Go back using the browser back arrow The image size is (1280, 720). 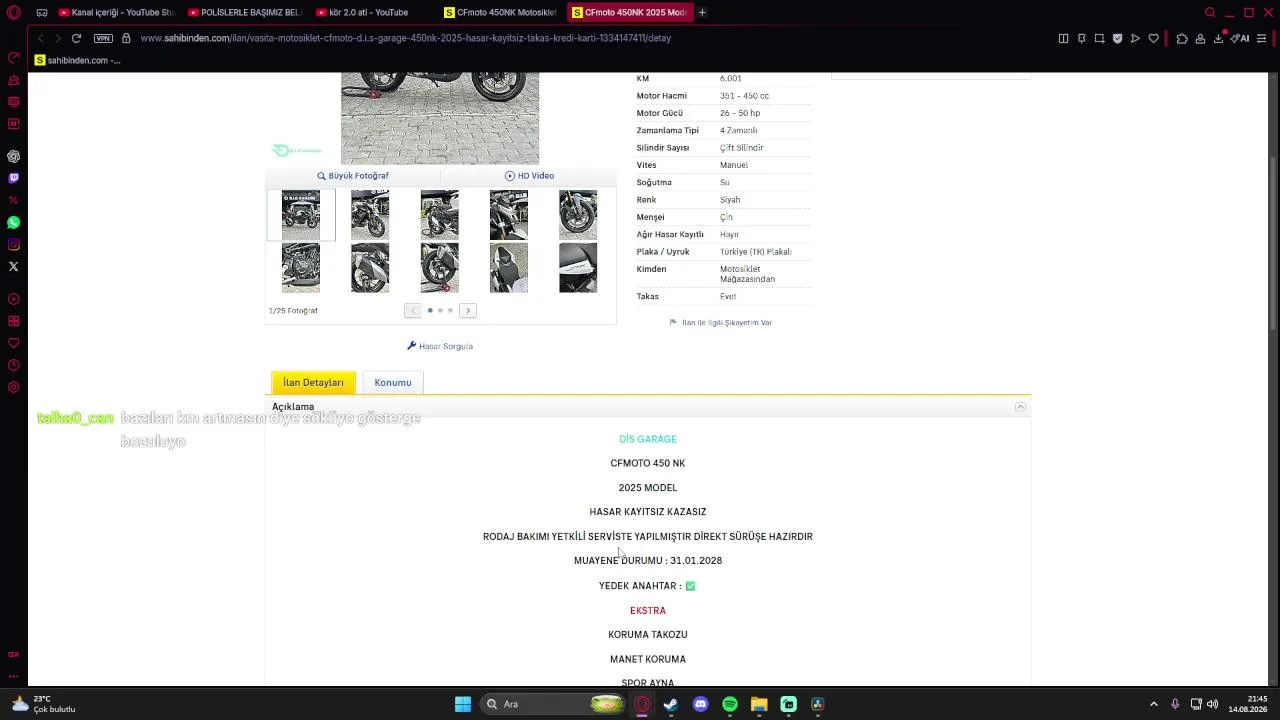coord(40,38)
